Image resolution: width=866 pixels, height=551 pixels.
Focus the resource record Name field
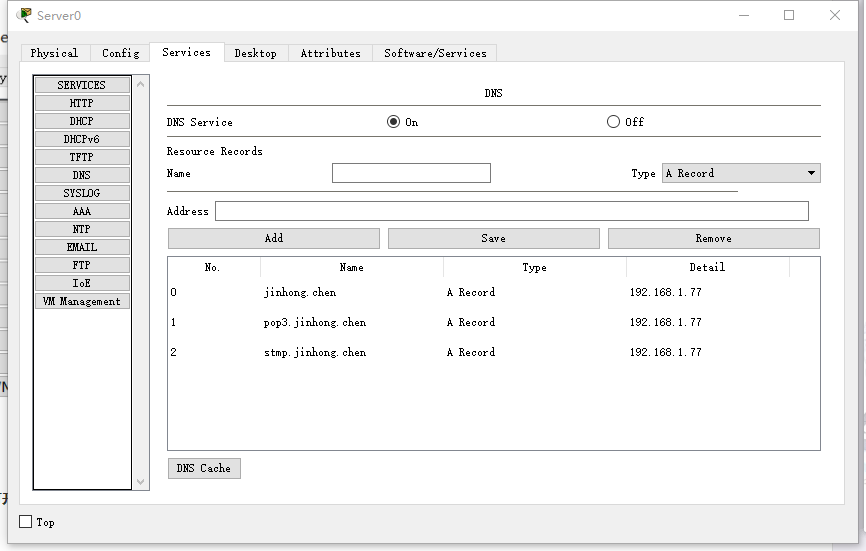[x=411, y=173]
